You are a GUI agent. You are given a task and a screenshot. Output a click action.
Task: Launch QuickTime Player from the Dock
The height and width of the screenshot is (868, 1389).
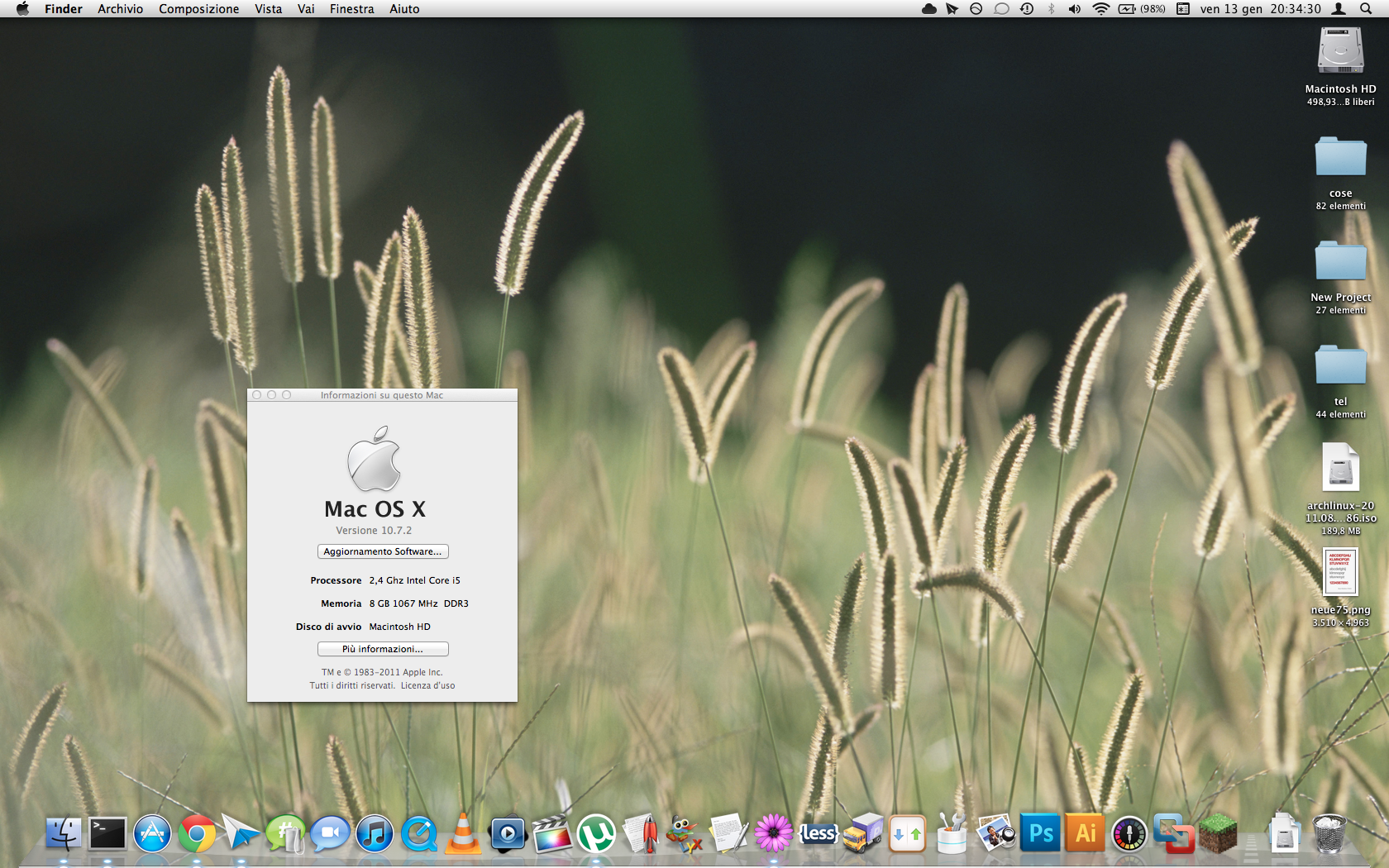(x=419, y=833)
